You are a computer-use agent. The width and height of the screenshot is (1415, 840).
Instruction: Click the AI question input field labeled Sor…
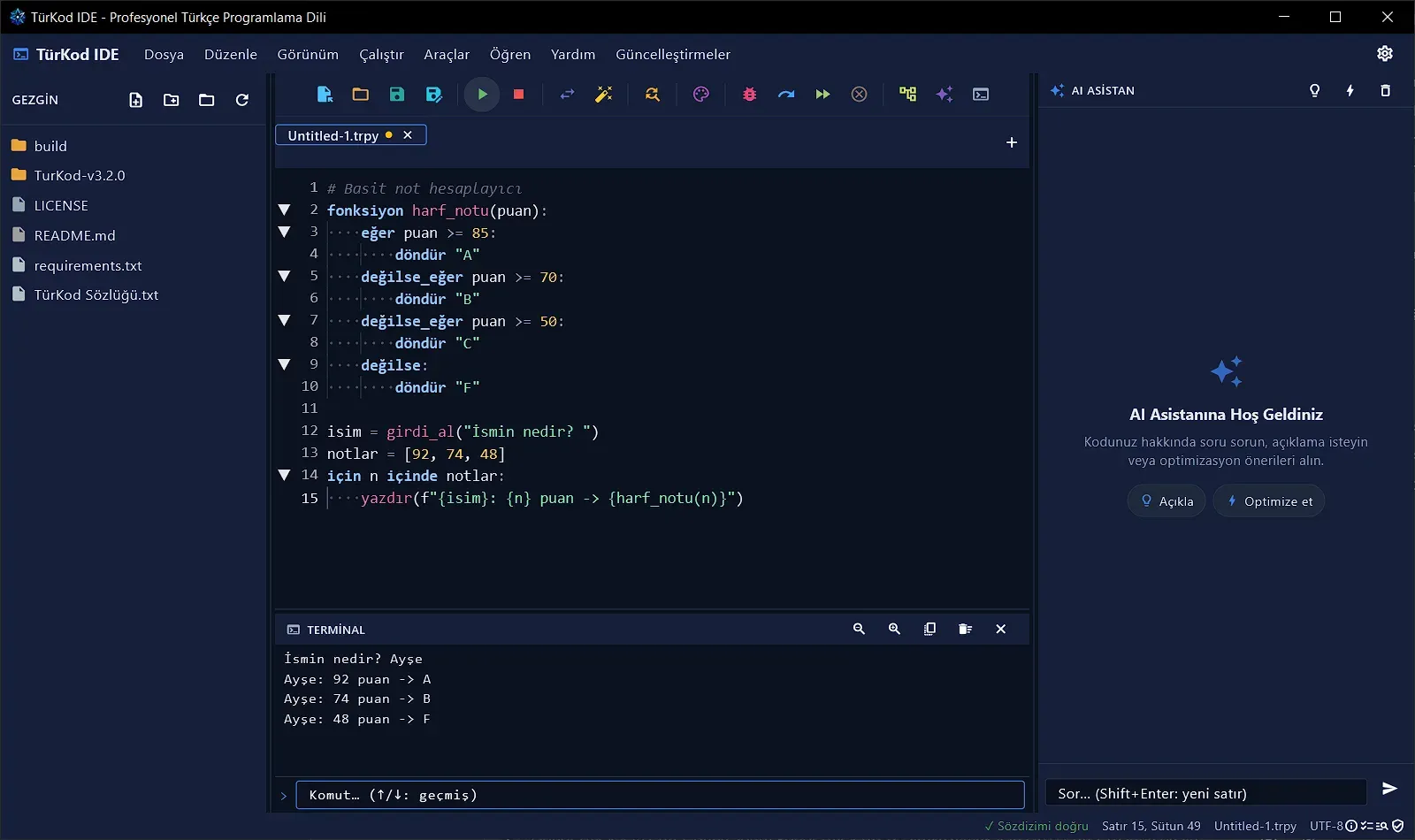1206,793
